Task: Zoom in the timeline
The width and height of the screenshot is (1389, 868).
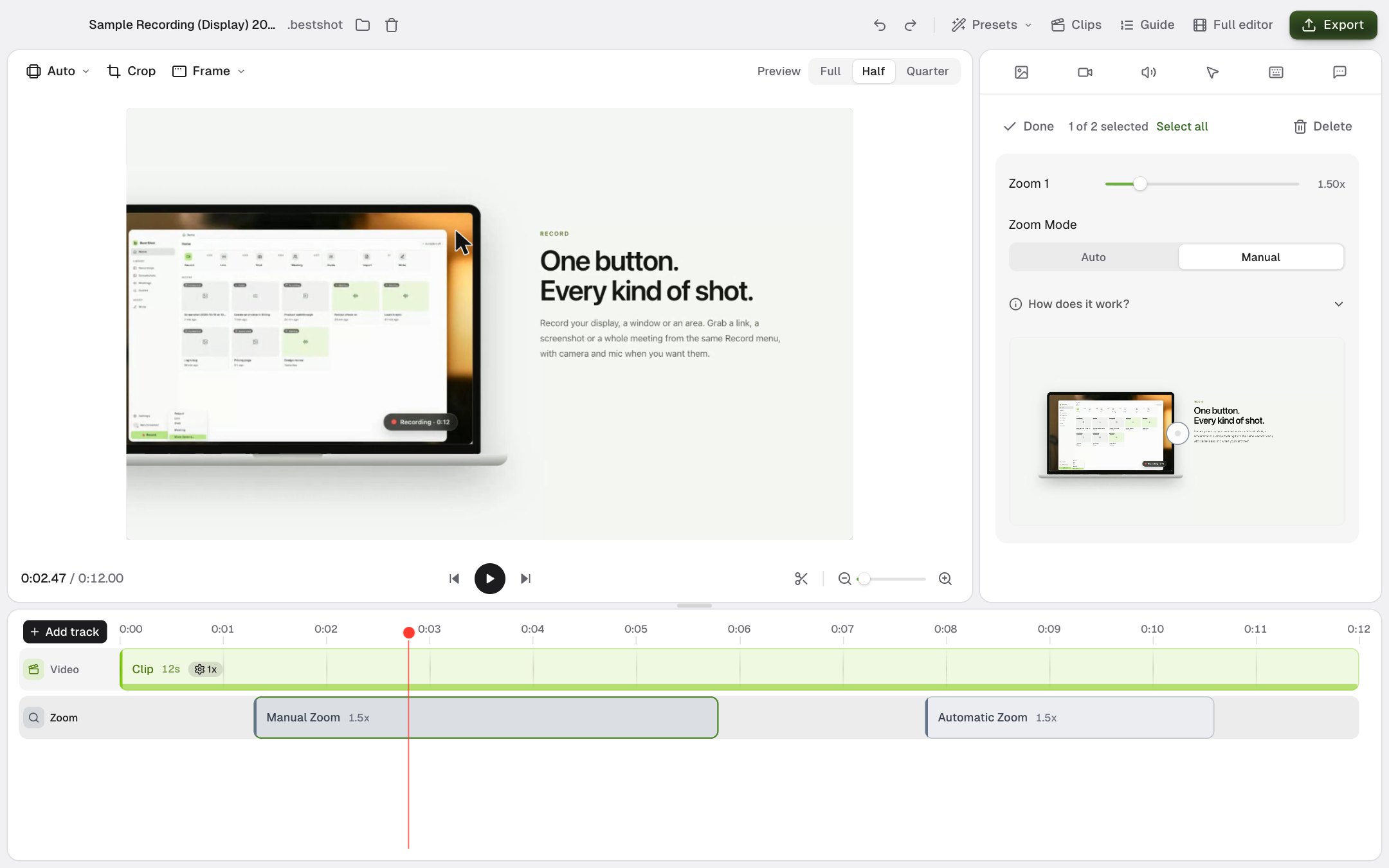Action: (945, 579)
